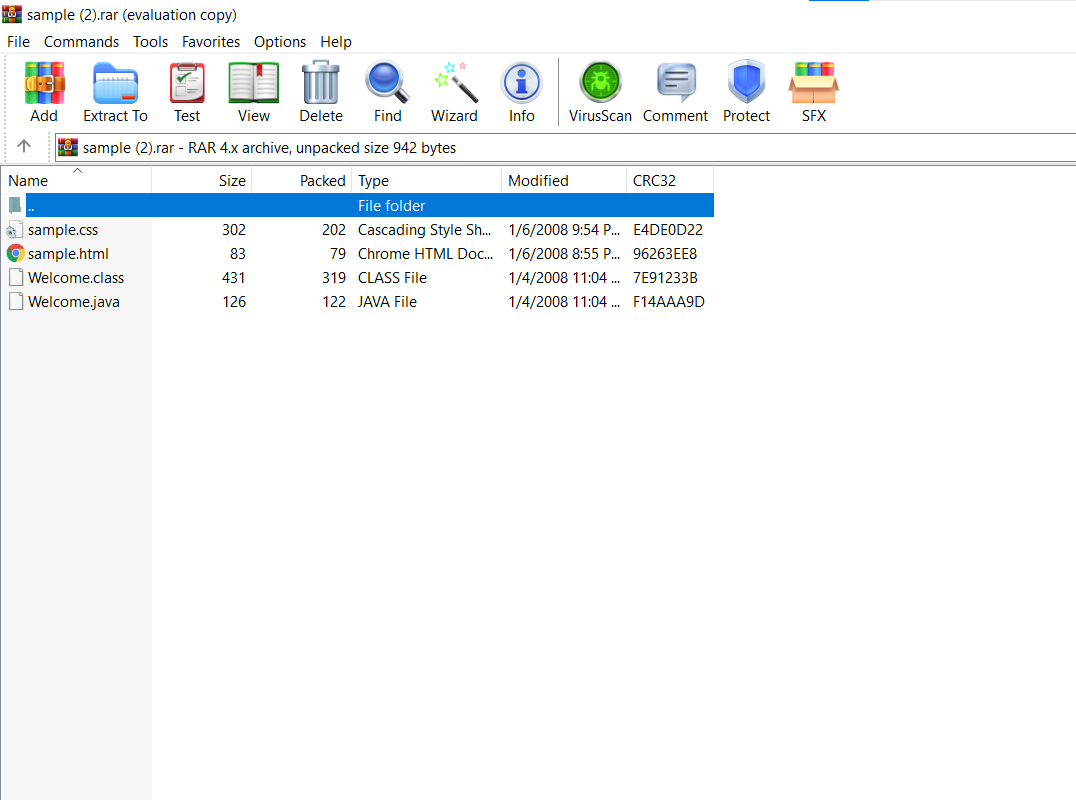Click the Add archive toolbar icon
The image size is (1076, 800).
[44, 91]
